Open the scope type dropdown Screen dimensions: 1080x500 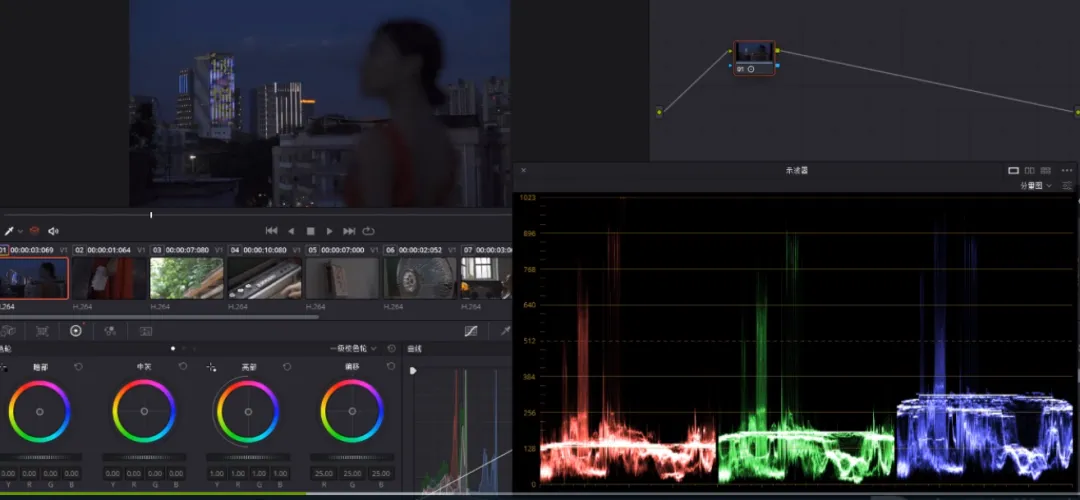click(x=1035, y=186)
